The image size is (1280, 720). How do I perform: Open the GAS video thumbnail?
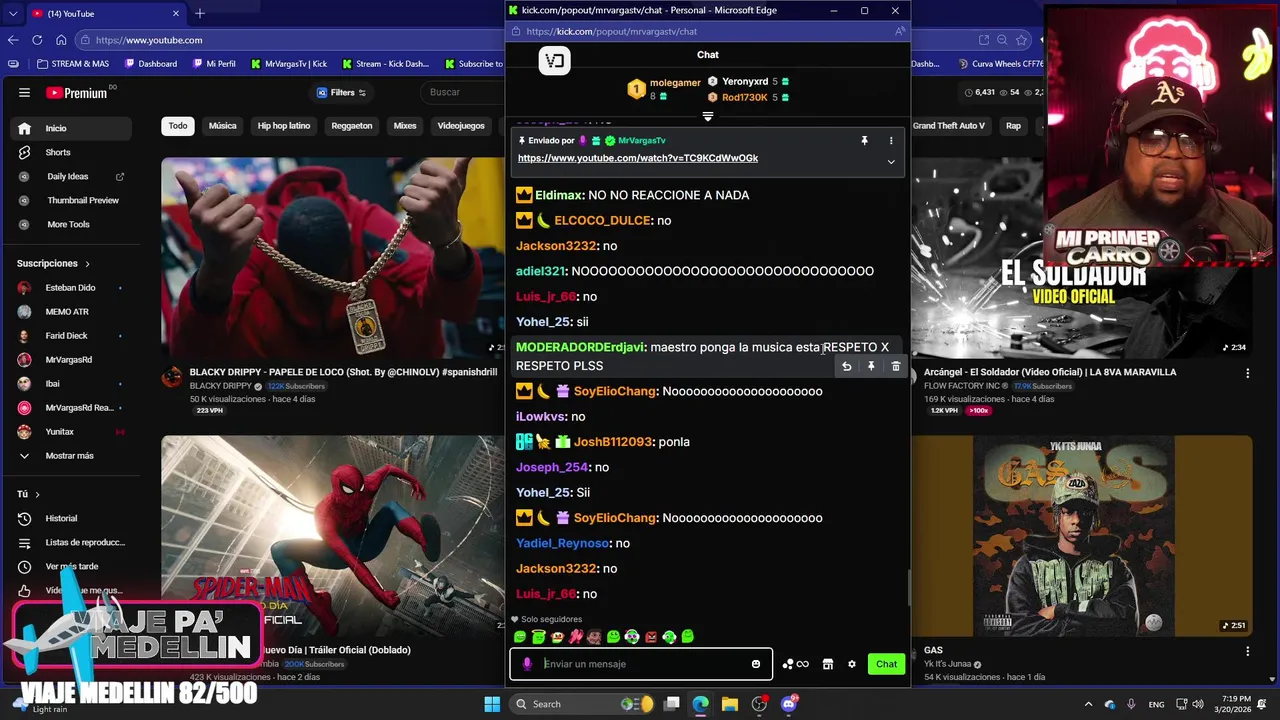point(1081,536)
